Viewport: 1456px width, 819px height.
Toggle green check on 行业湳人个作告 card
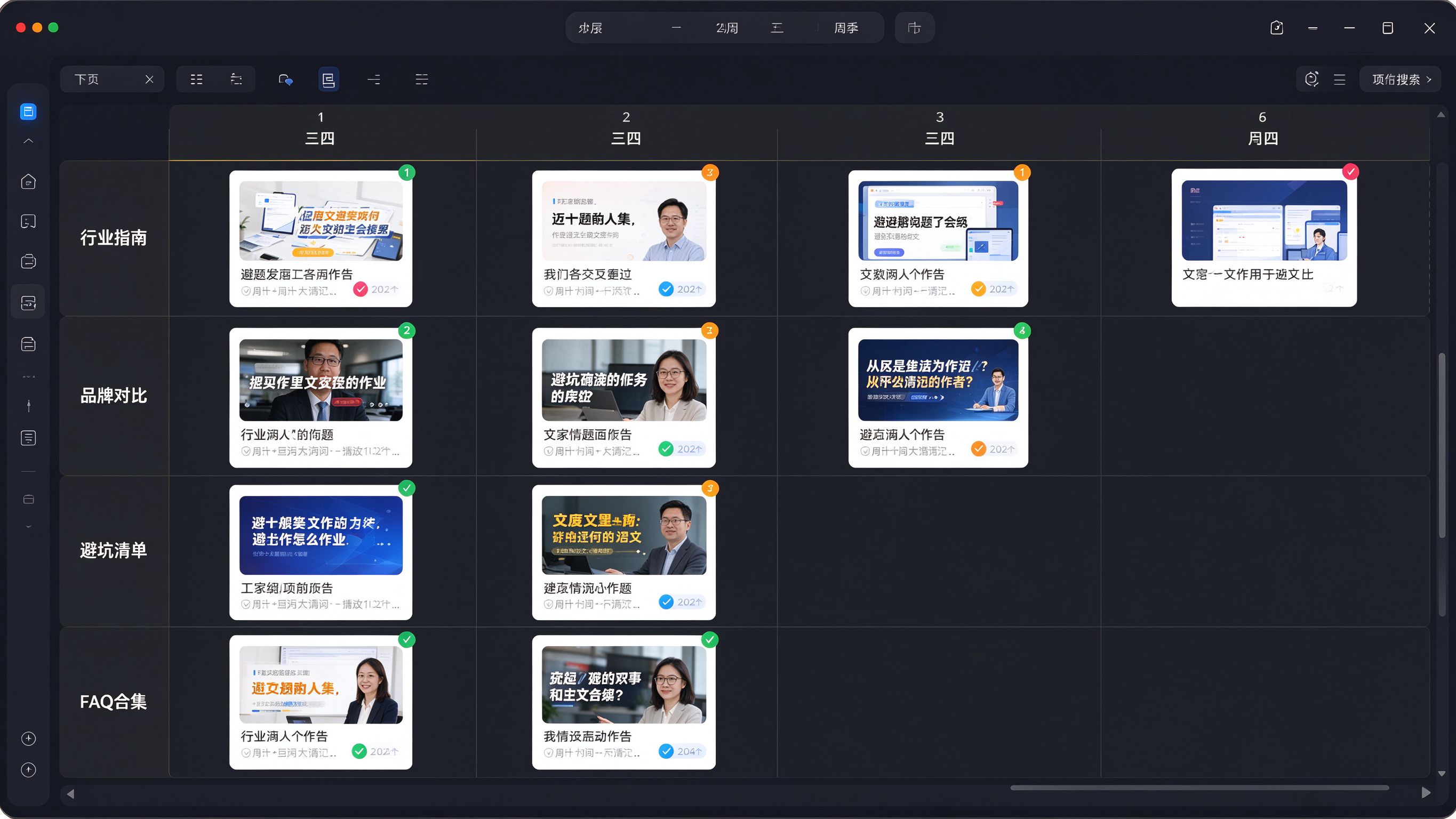point(359,751)
